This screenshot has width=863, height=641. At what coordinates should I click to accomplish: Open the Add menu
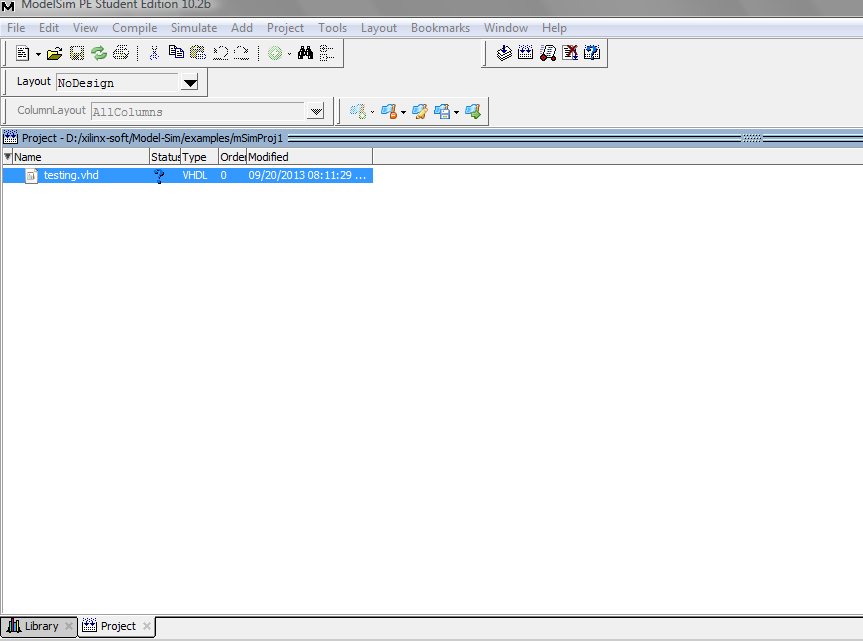(242, 28)
